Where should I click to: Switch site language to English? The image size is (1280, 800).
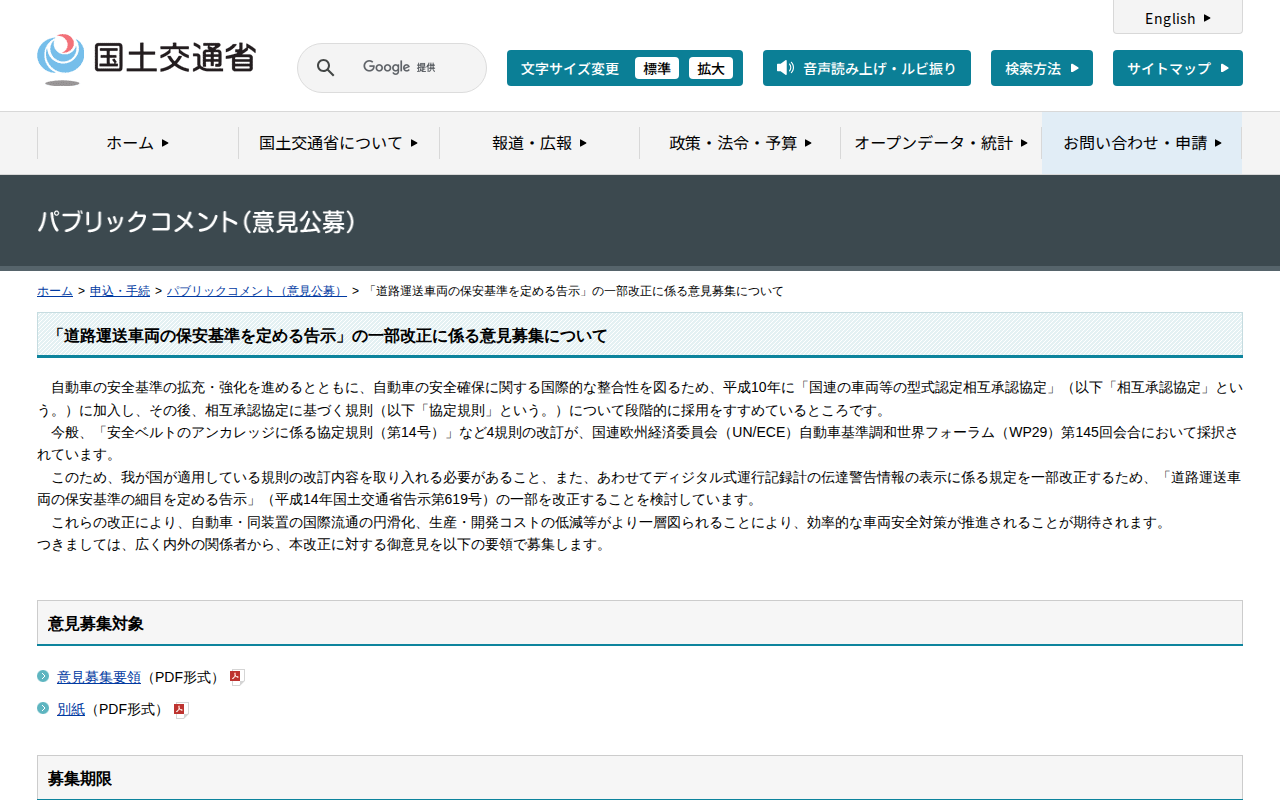(x=1177, y=18)
